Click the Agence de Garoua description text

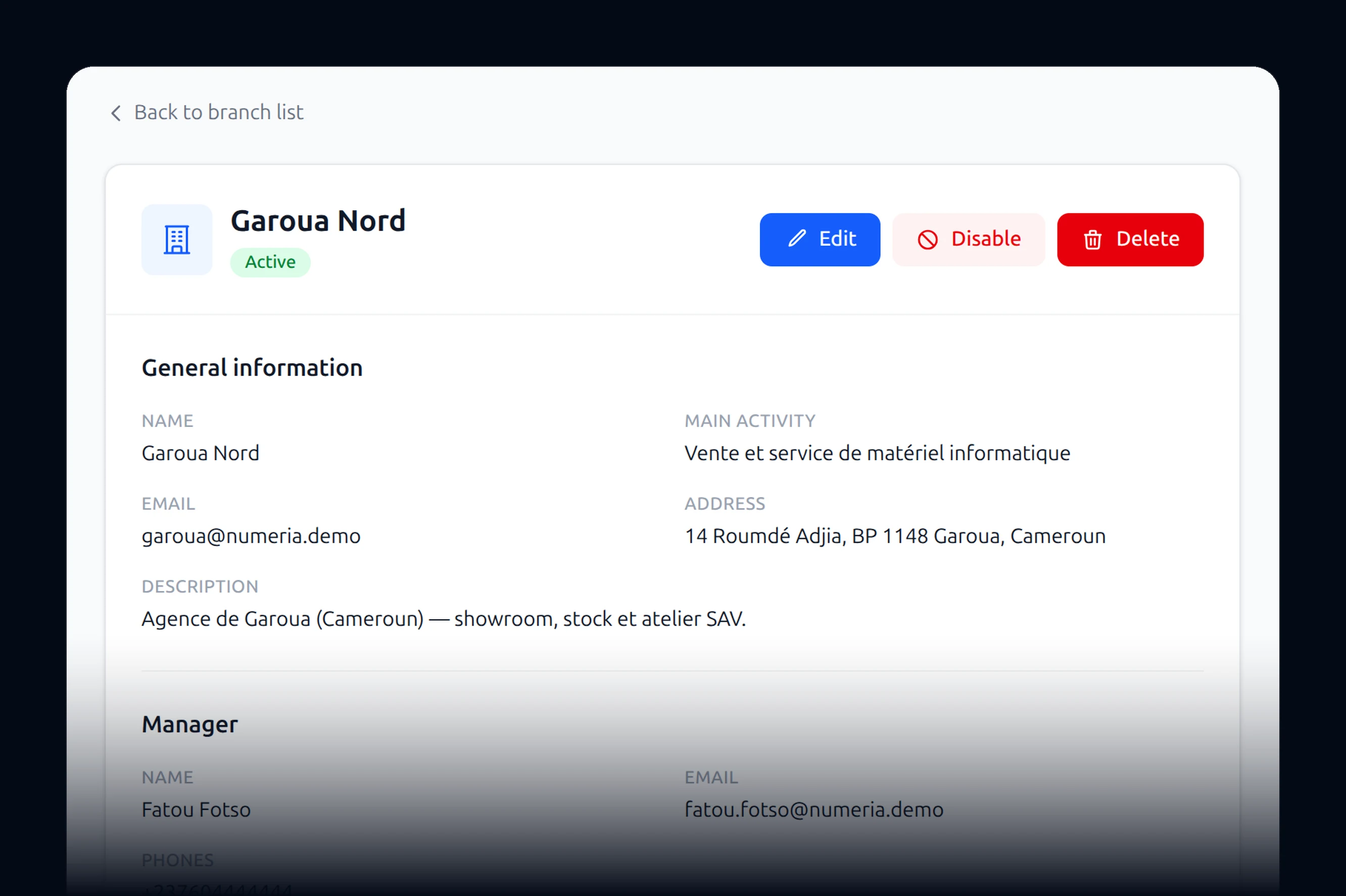click(444, 619)
